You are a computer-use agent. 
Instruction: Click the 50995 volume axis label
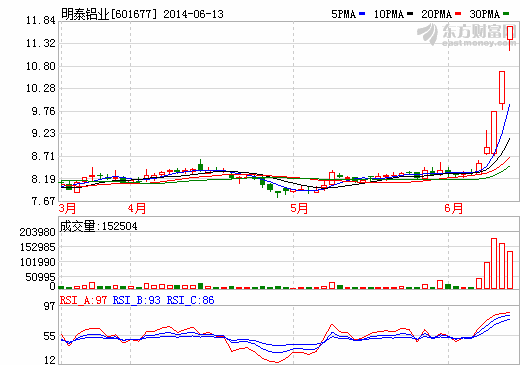(x=40, y=277)
